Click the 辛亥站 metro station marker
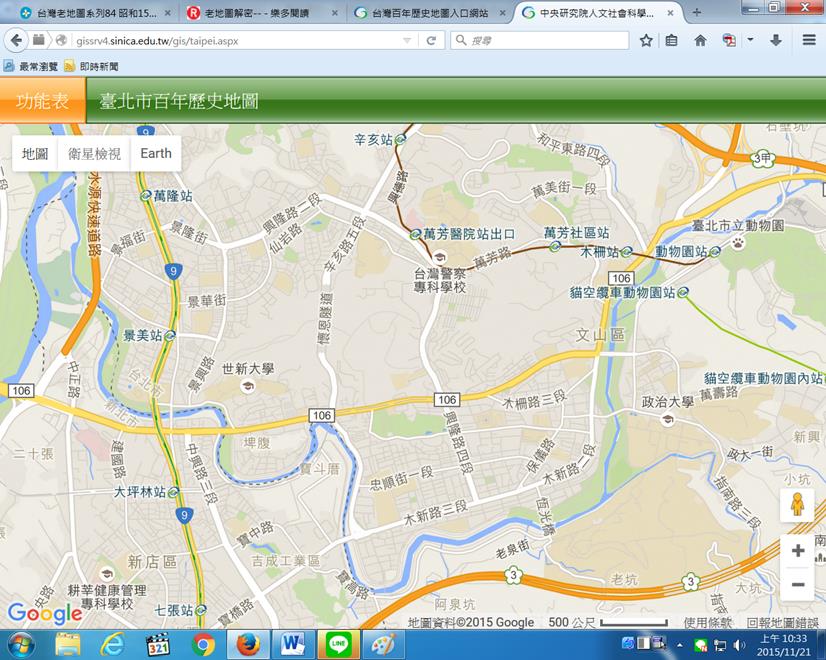Image resolution: width=826 pixels, height=660 pixels. 400,139
